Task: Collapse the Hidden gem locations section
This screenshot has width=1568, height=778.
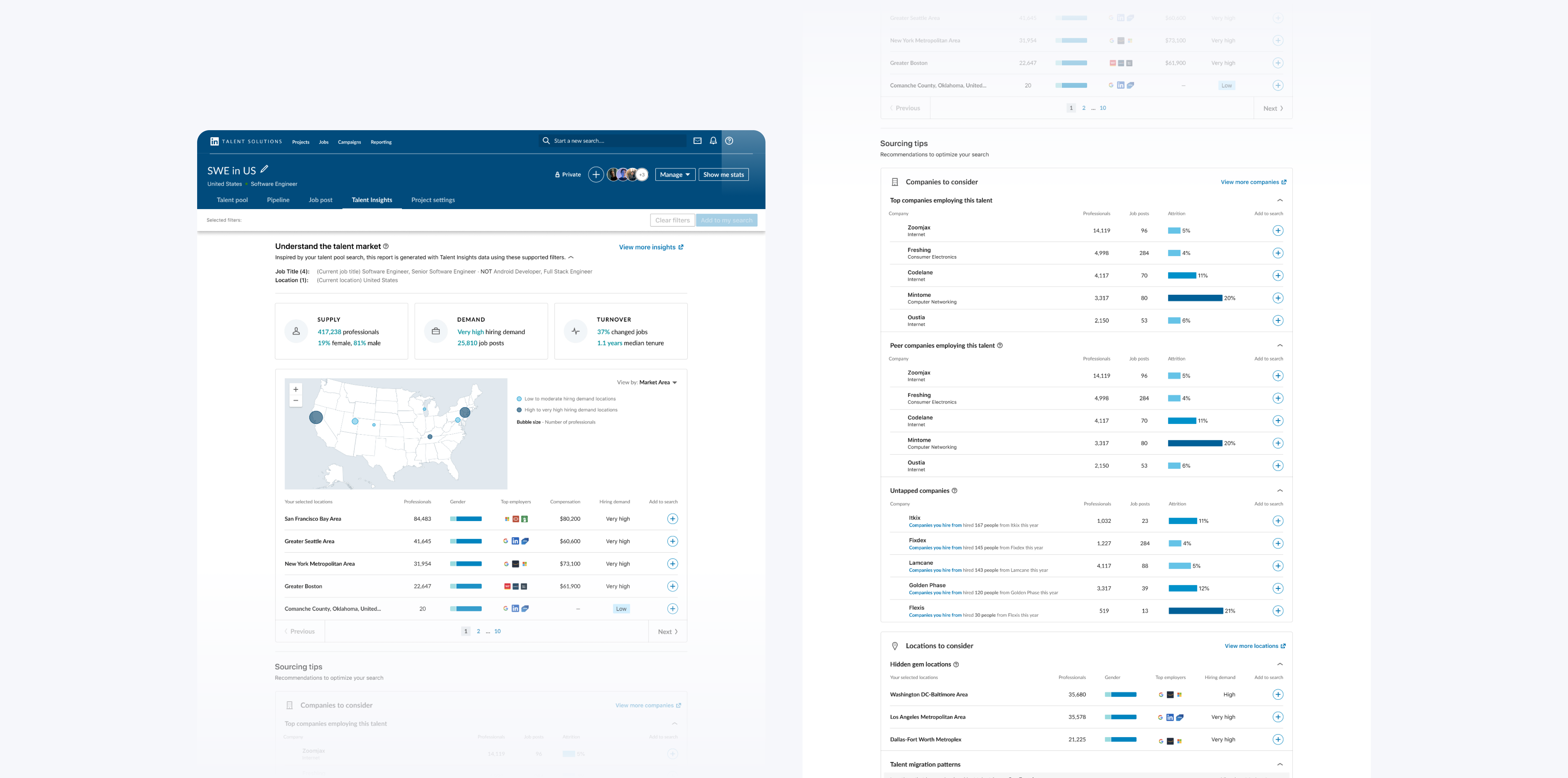Action: pos(1279,664)
